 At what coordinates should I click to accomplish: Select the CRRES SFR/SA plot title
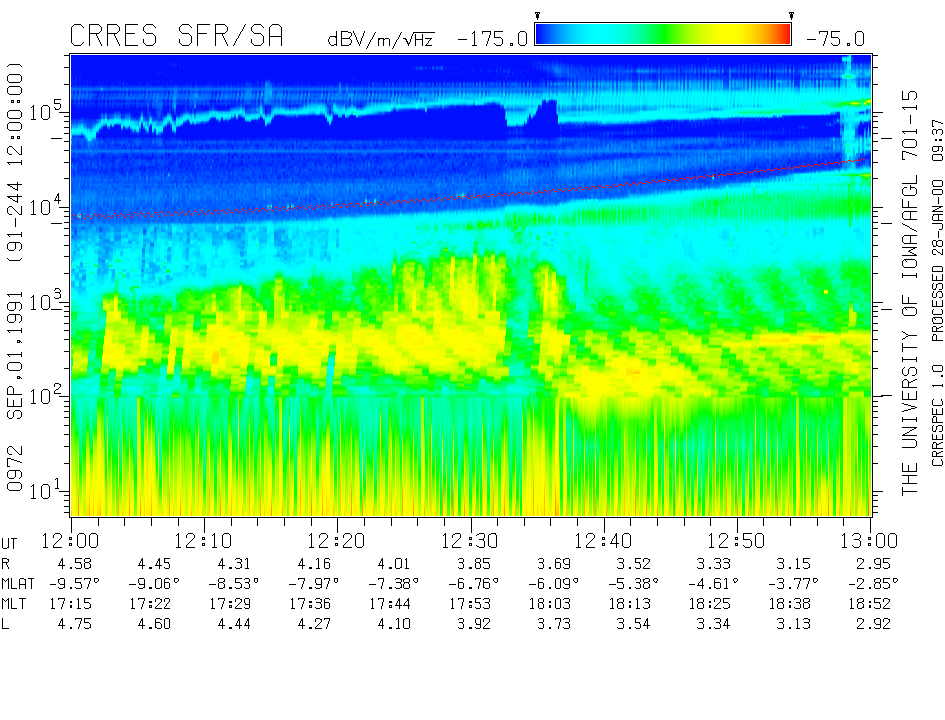pyautogui.click(x=176, y=37)
